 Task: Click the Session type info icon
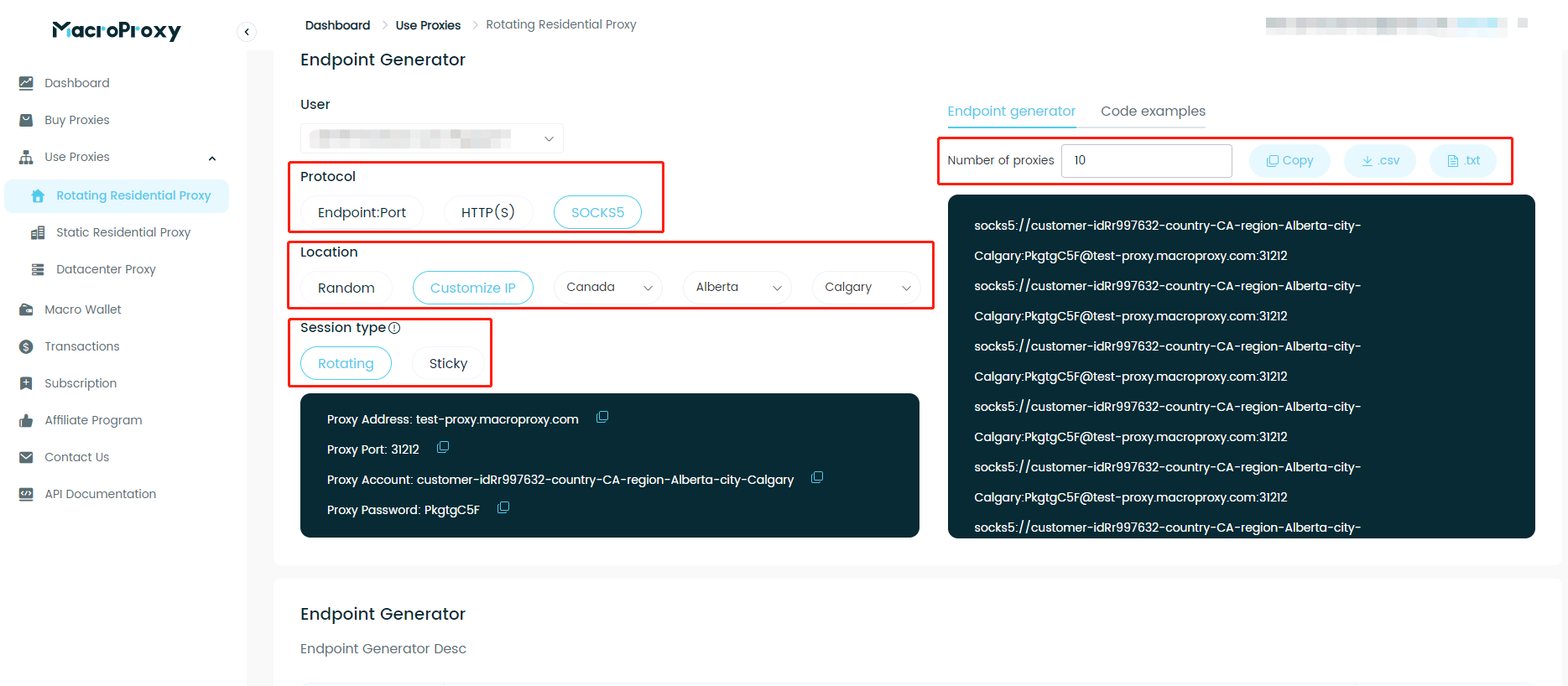394,328
